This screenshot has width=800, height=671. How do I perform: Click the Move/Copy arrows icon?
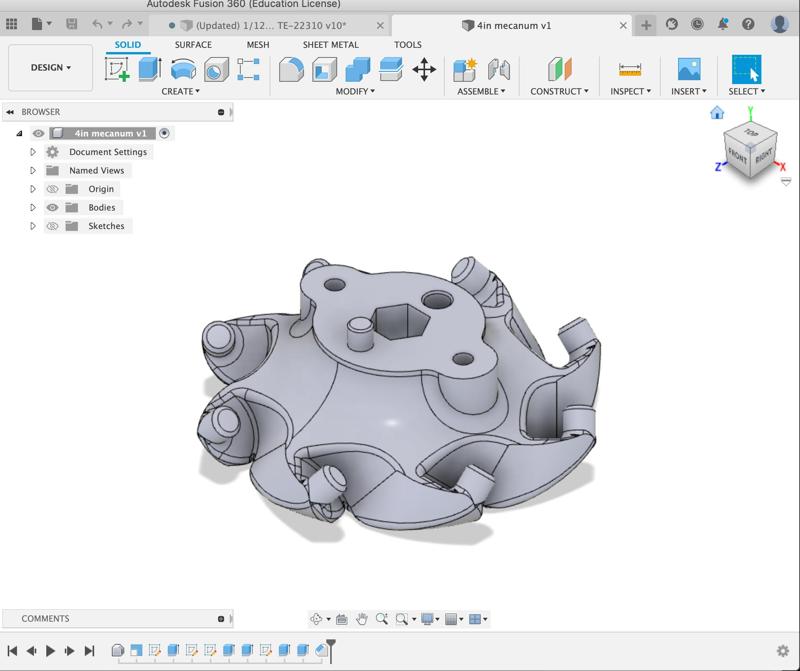(424, 69)
